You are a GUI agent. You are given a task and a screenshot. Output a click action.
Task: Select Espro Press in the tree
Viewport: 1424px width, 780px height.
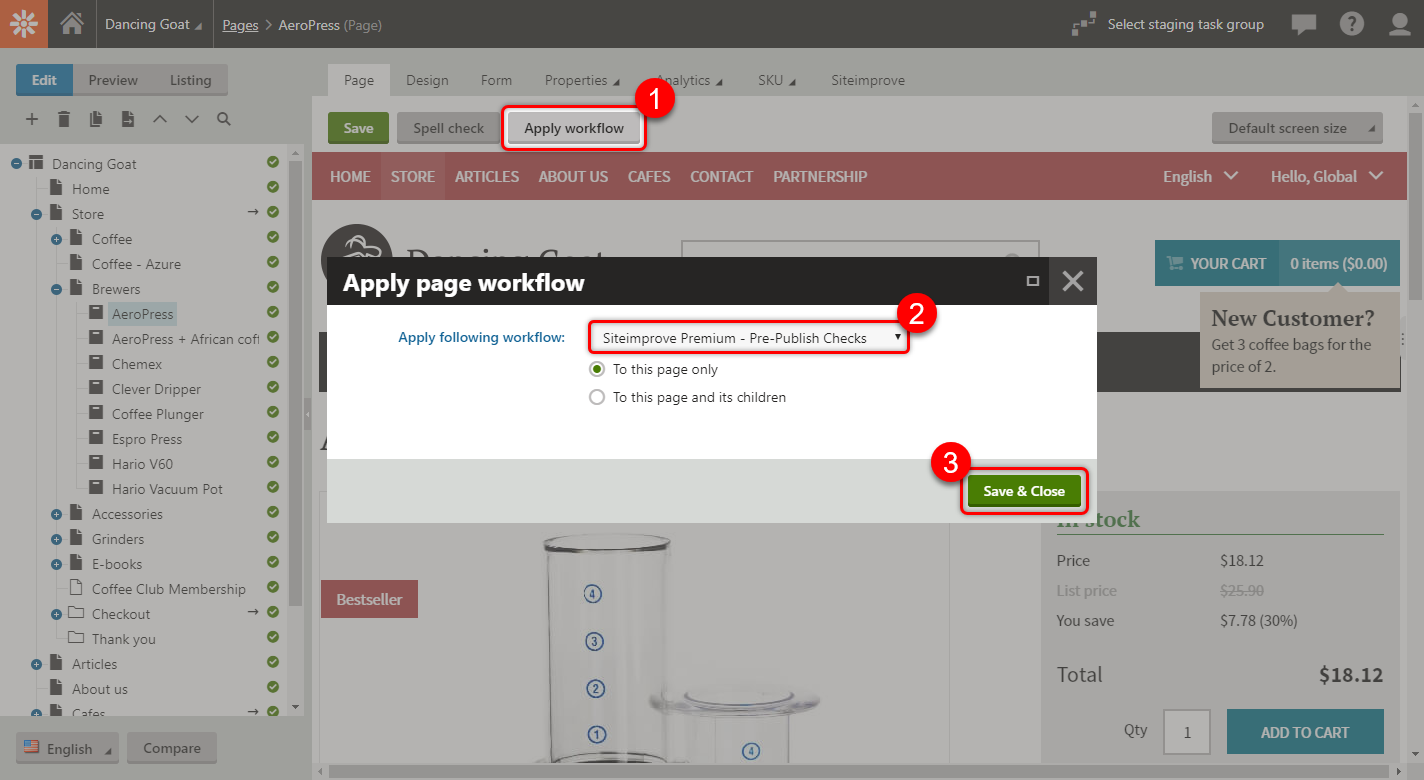click(x=147, y=439)
